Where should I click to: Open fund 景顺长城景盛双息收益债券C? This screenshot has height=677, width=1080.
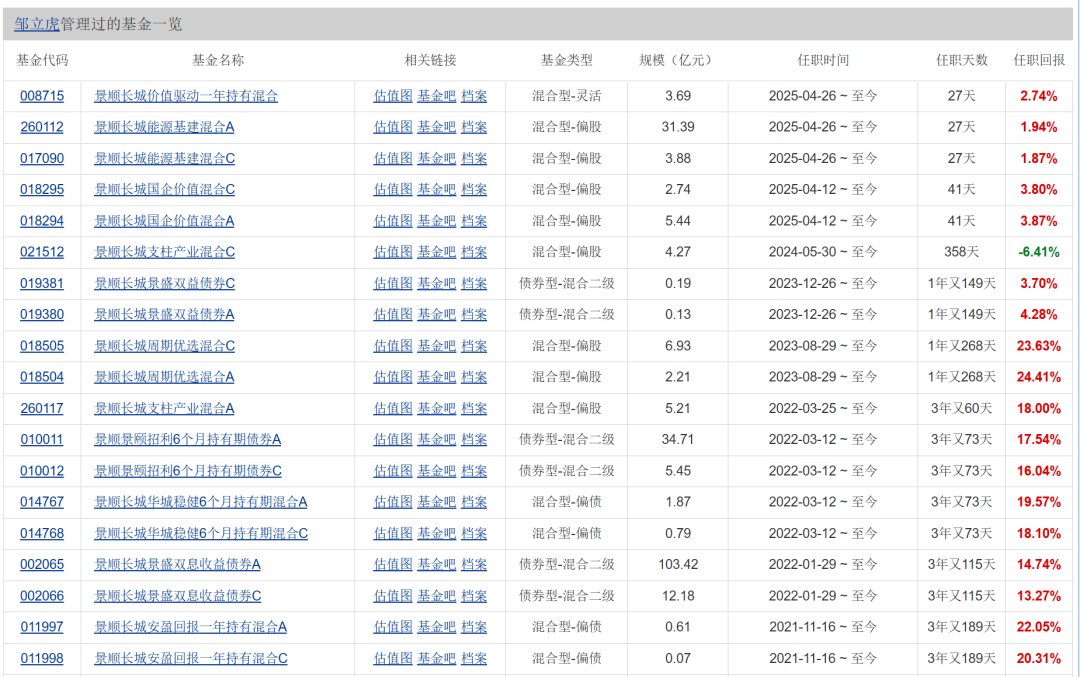coord(178,596)
